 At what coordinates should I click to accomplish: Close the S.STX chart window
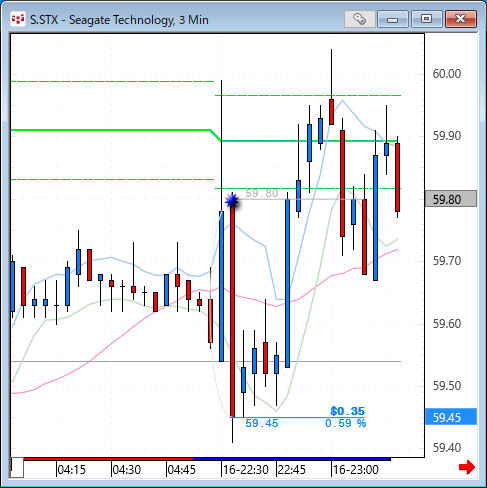tap(461, 19)
